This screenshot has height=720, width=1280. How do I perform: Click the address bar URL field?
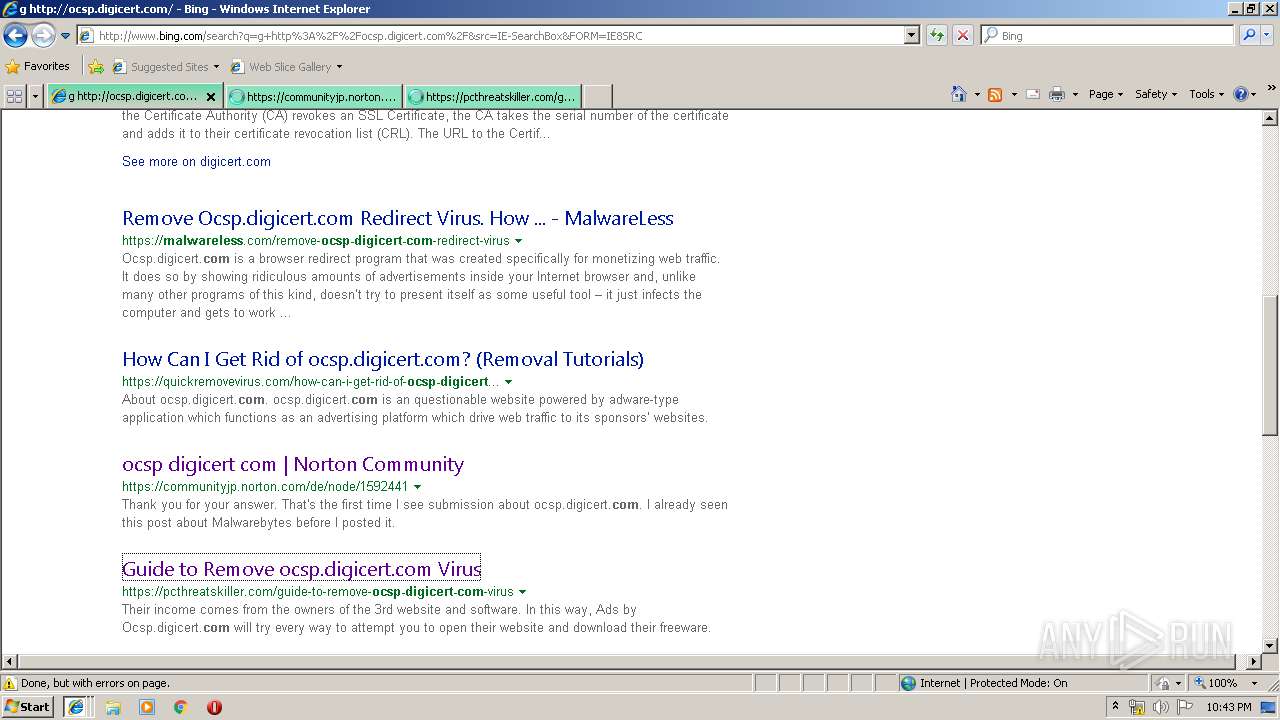point(490,35)
